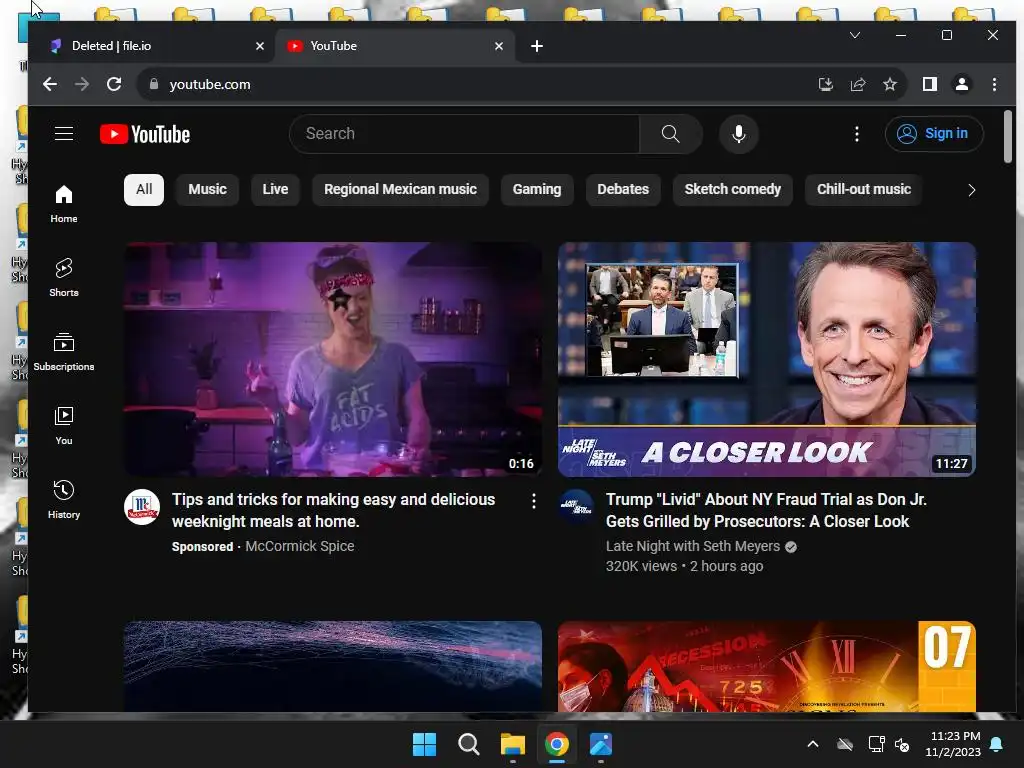Screen dimensions: 1024x768
Task: Select the Sketch comedy chip
Action: pos(733,189)
